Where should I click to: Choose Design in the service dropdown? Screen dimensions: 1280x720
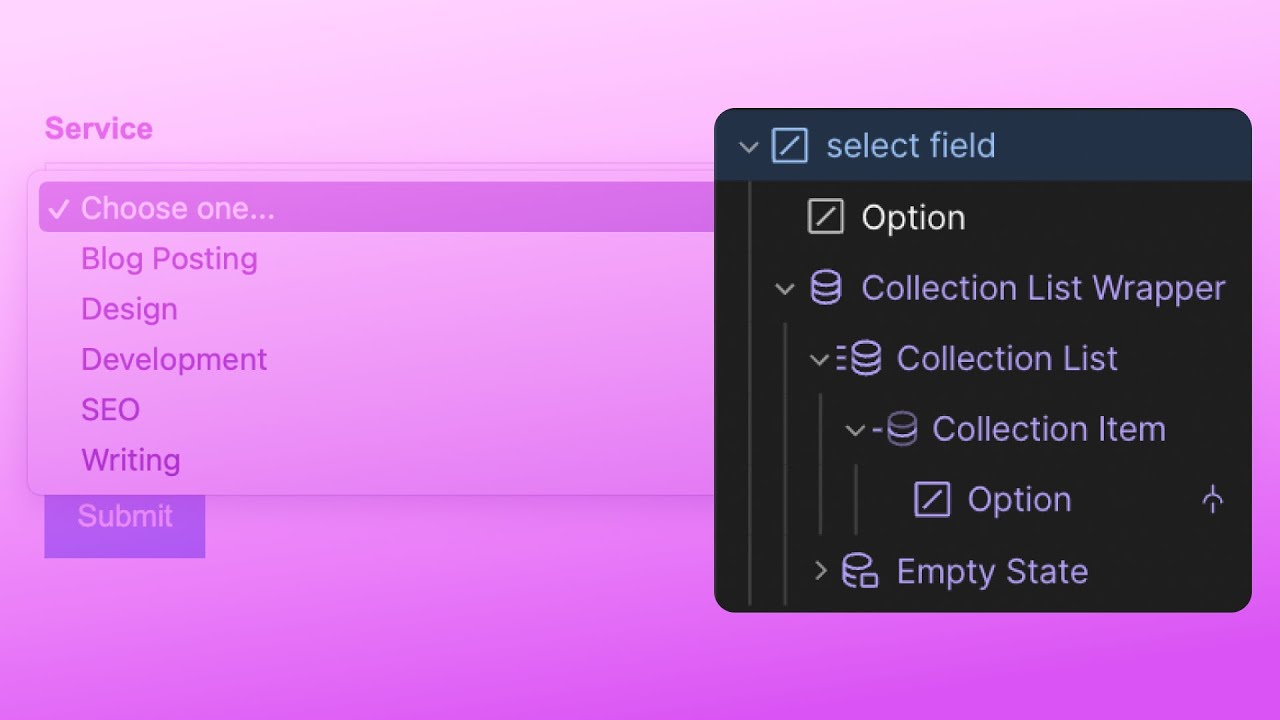click(129, 309)
